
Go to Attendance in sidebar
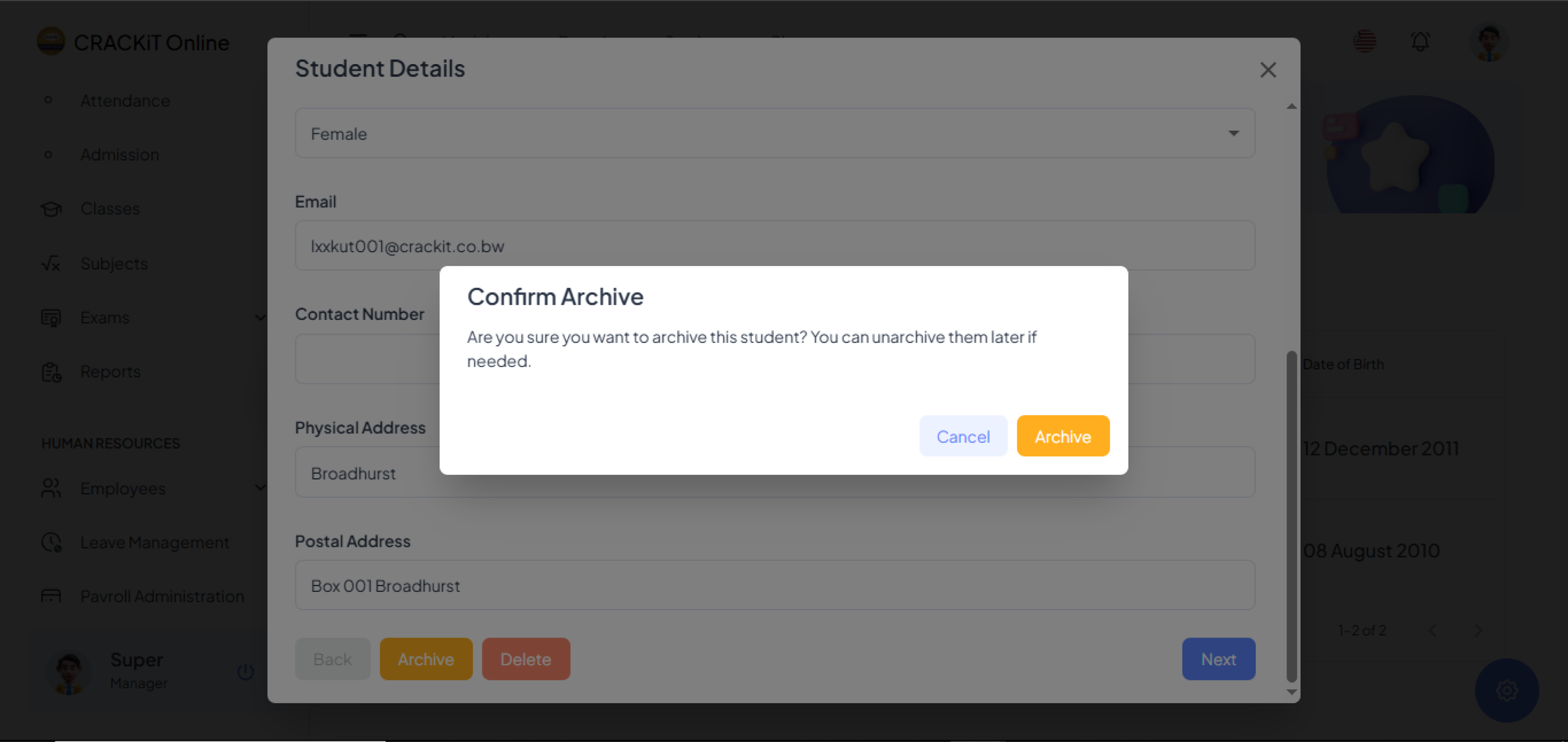tap(125, 100)
